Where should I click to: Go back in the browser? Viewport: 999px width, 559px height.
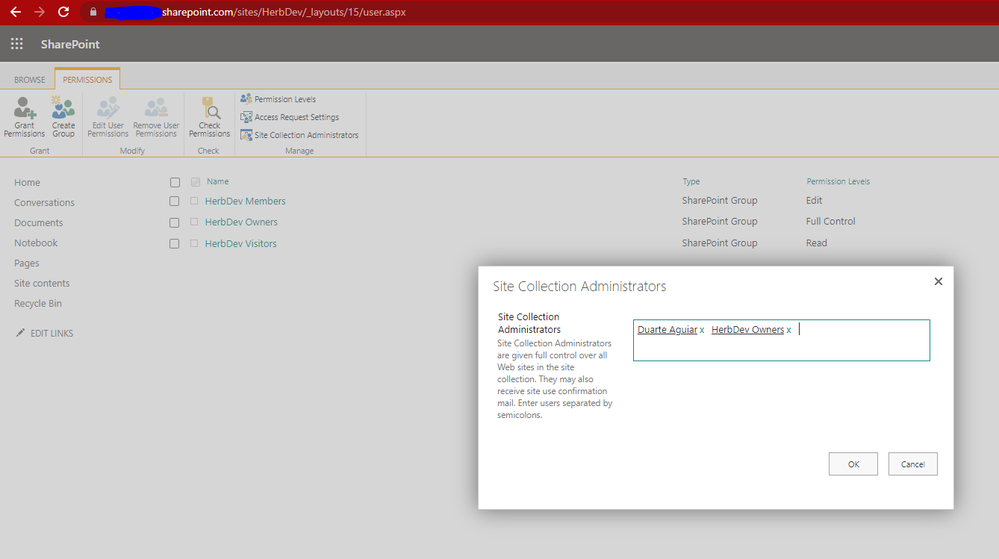click(x=15, y=12)
